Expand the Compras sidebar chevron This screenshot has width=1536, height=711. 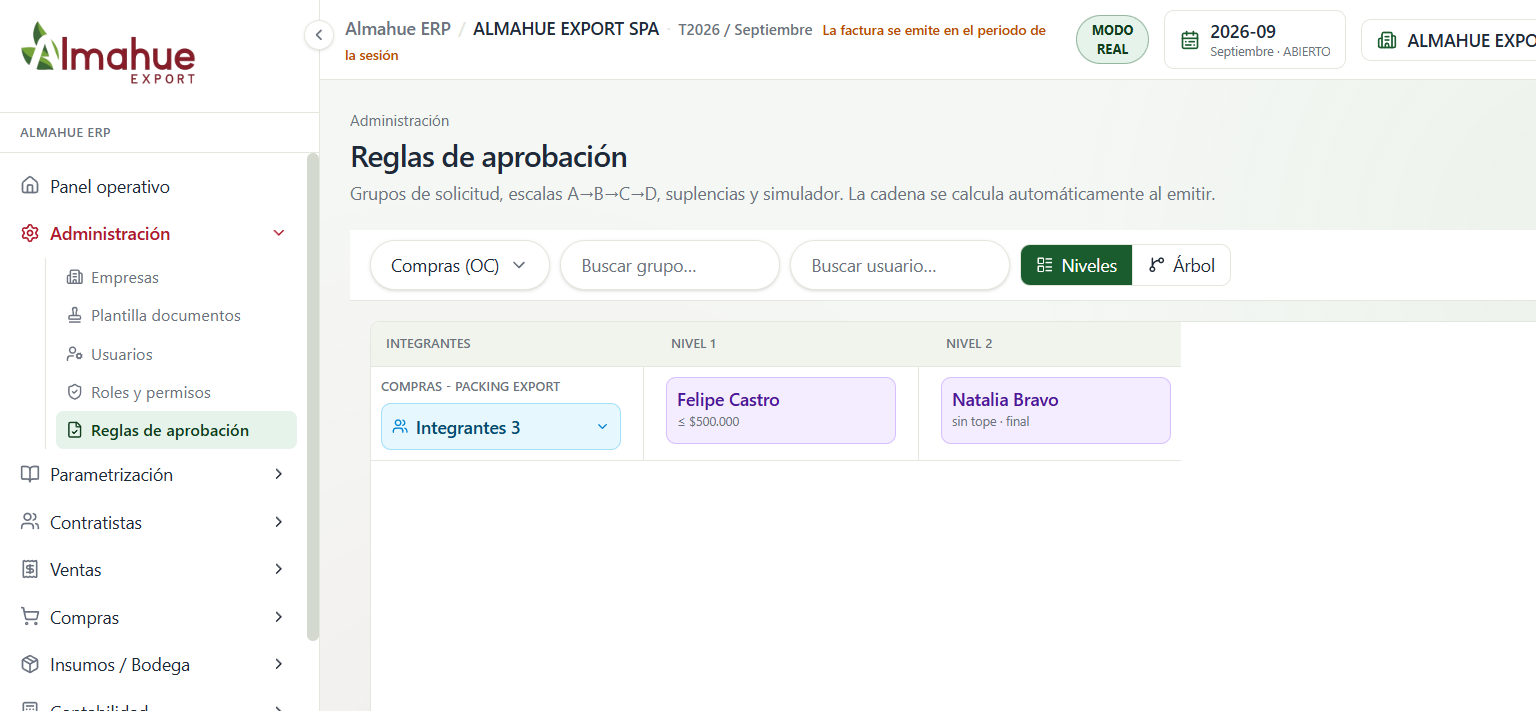coord(279,617)
